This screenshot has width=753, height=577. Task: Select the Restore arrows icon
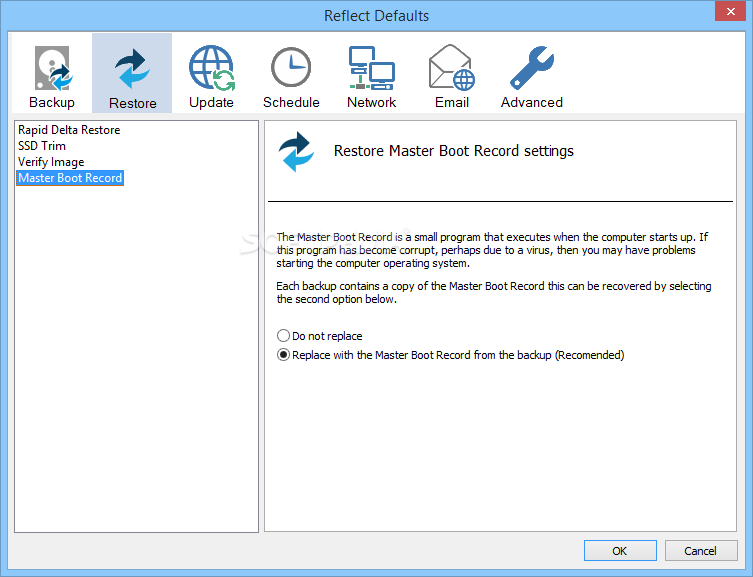click(133, 69)
